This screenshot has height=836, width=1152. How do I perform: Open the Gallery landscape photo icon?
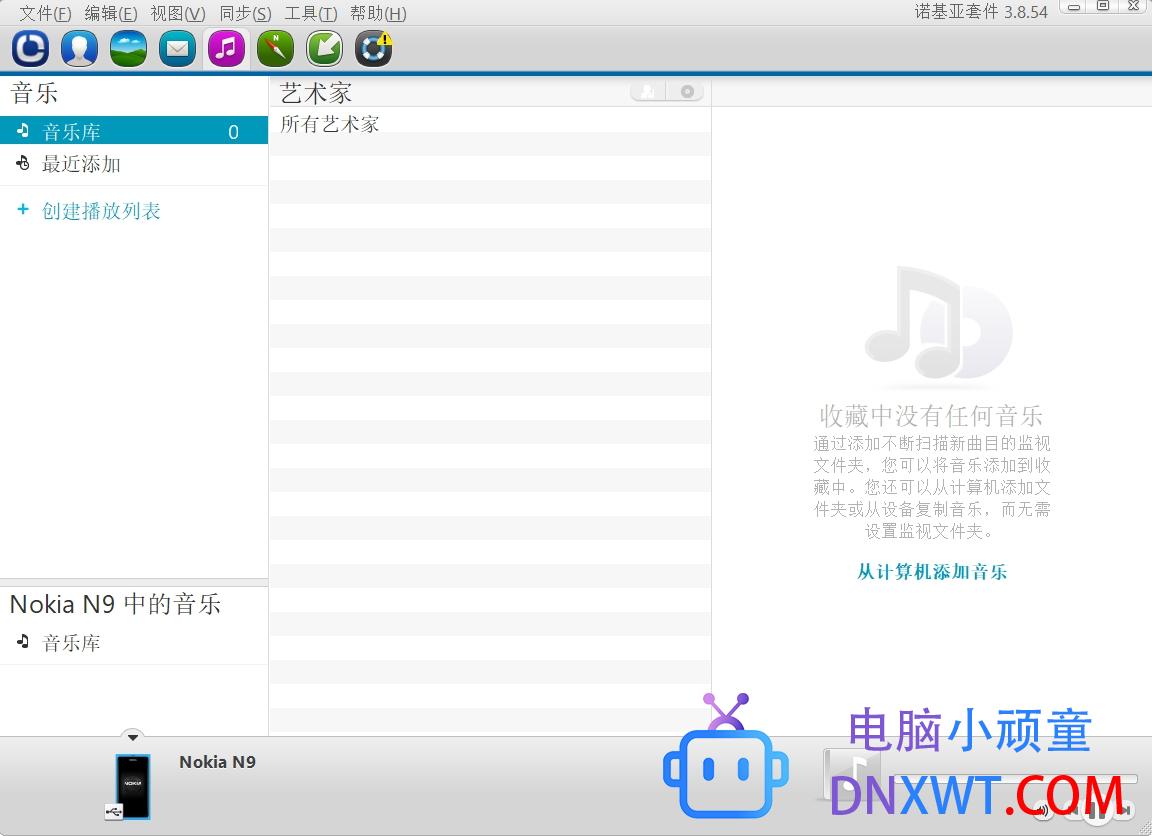[128, 48]
